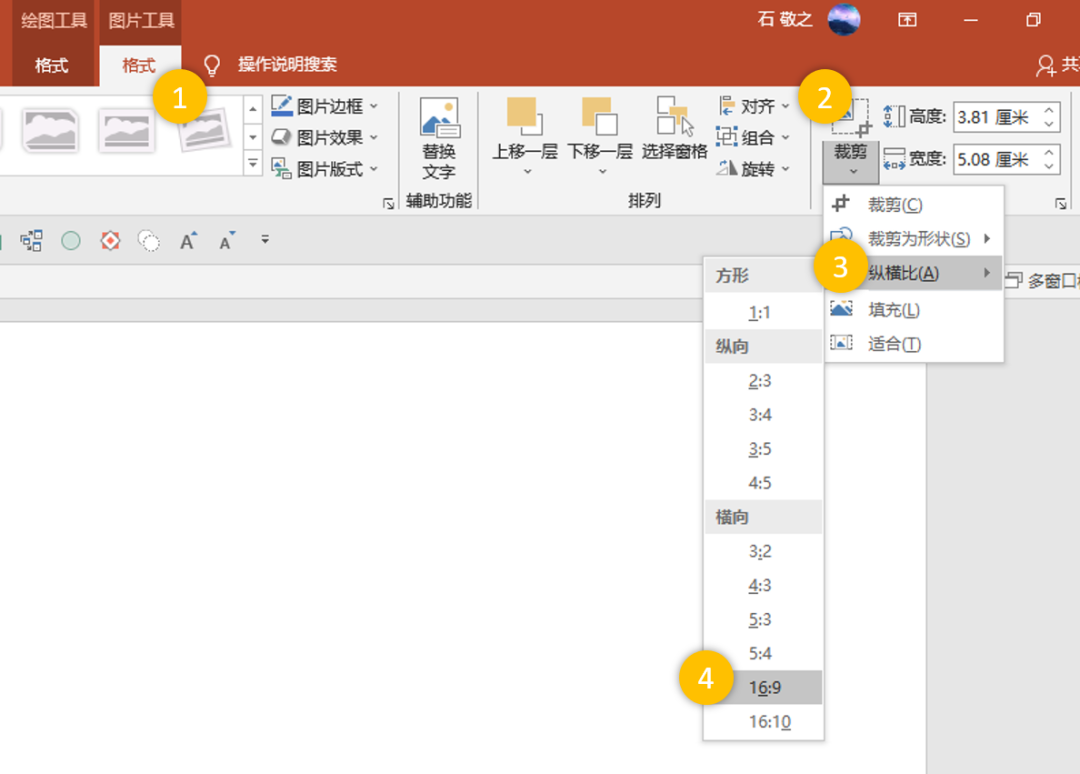Image resolution: width=1080 pixels, height=774 pixels.
Task: Select 2:3 portrait aspect ratio
Action: [x=764, y=381]
